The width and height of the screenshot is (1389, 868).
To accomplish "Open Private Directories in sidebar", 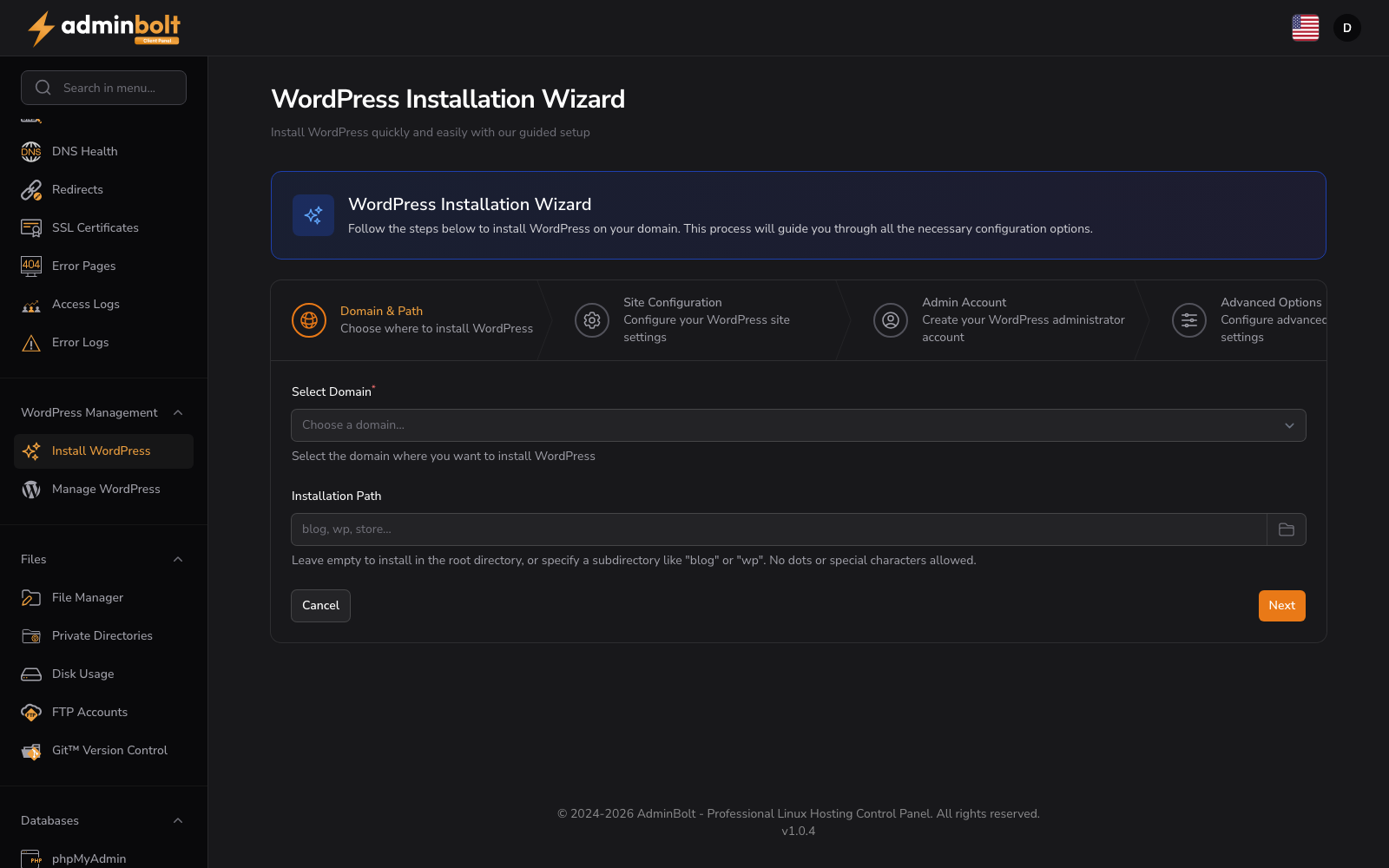I will pos(103,635).
